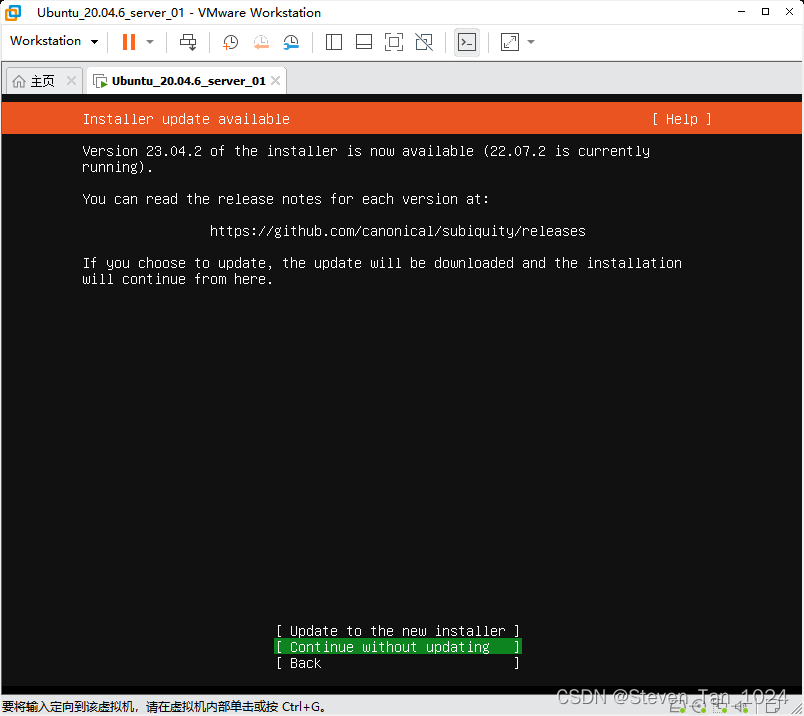Image resolution: width=804 pixels, height=716 pixels.
Task: Send Ctrl+Alt+Del to the virtual machine
Action: coord(188,42)
